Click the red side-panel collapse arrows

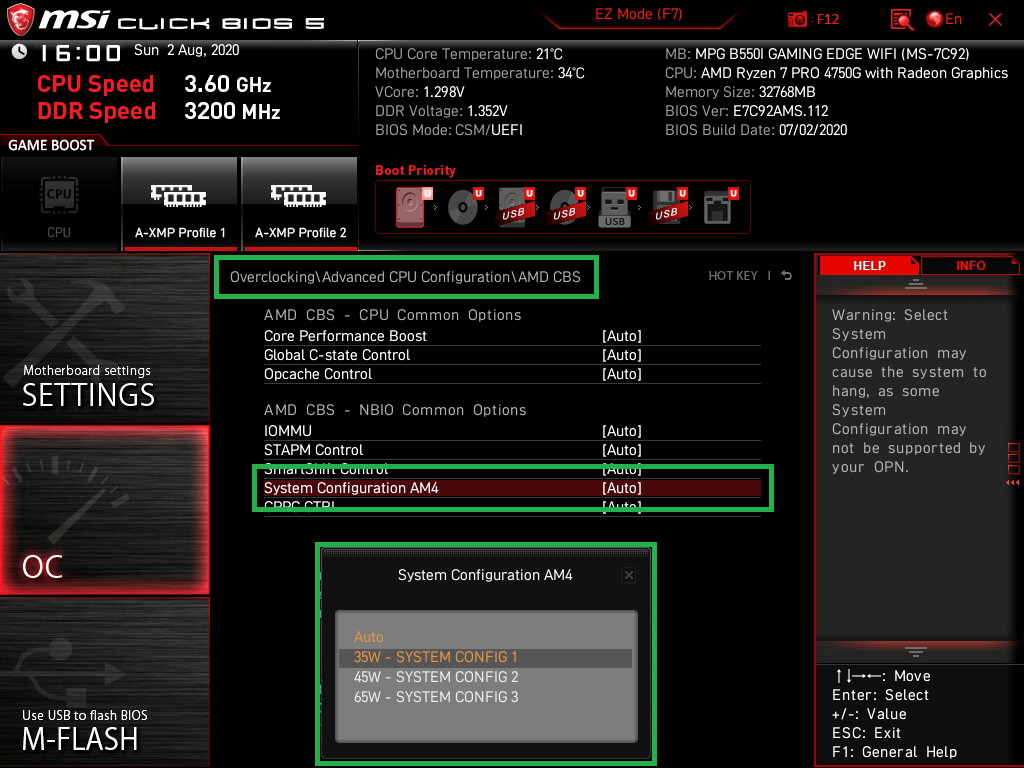[x=1012, y=483]
